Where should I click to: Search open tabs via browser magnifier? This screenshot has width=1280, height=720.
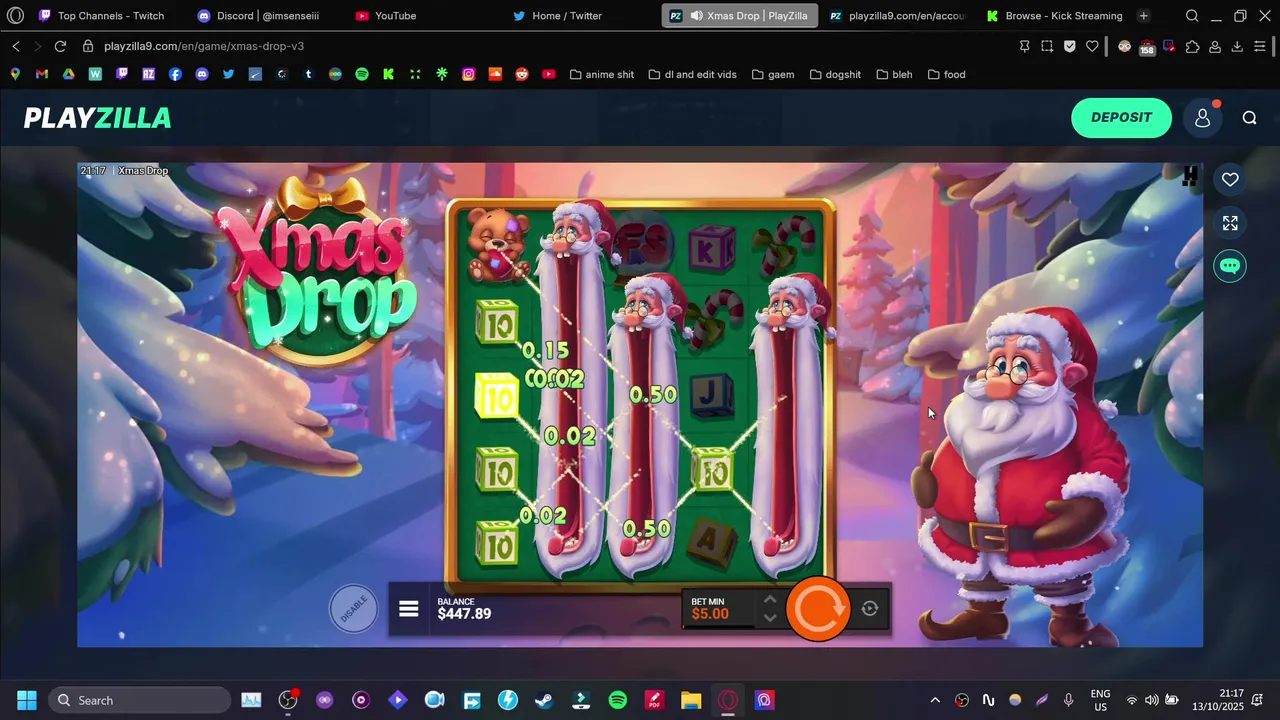click(1192, 16)
